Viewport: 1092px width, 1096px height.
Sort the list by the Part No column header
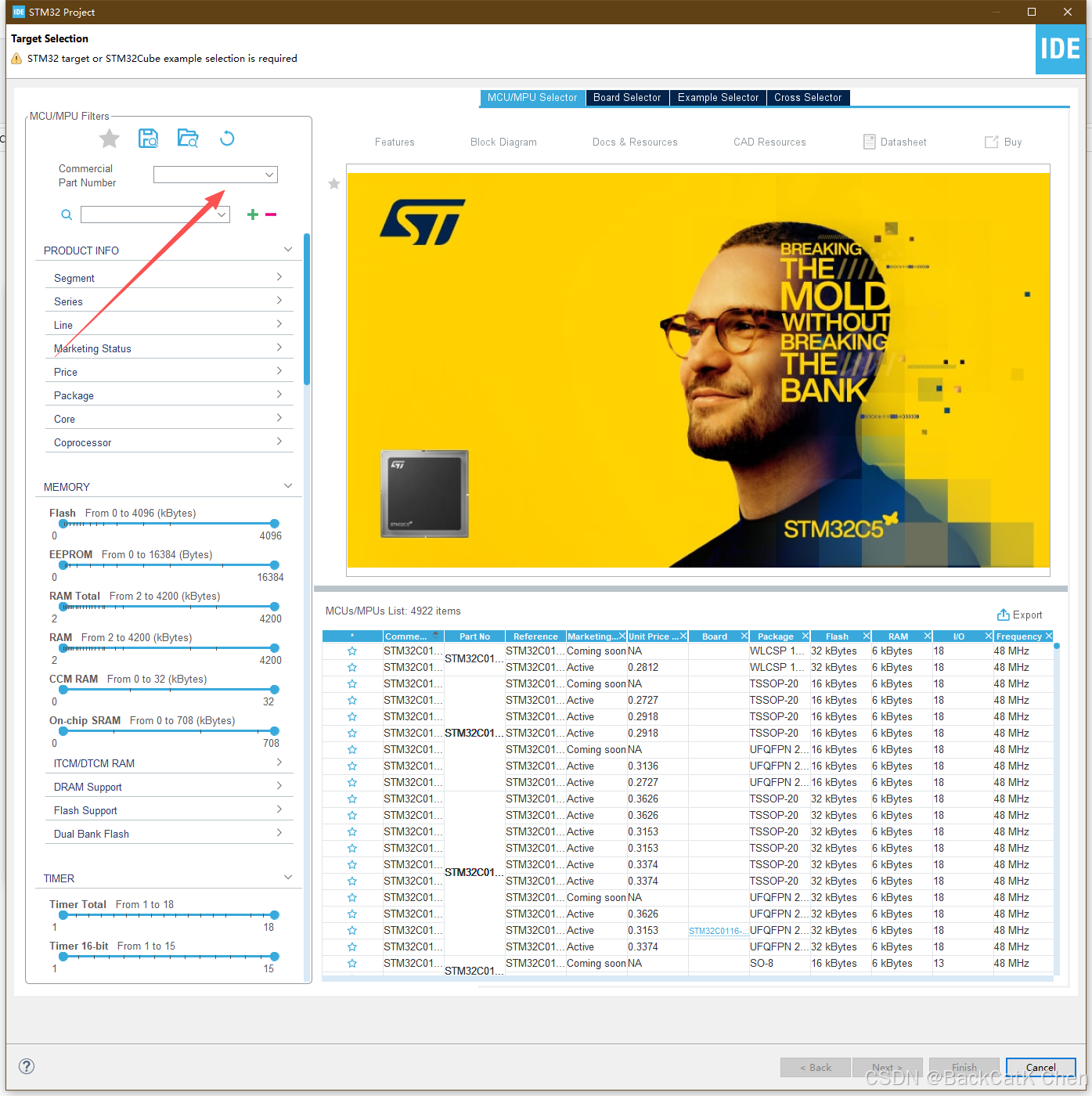(474, 636)
